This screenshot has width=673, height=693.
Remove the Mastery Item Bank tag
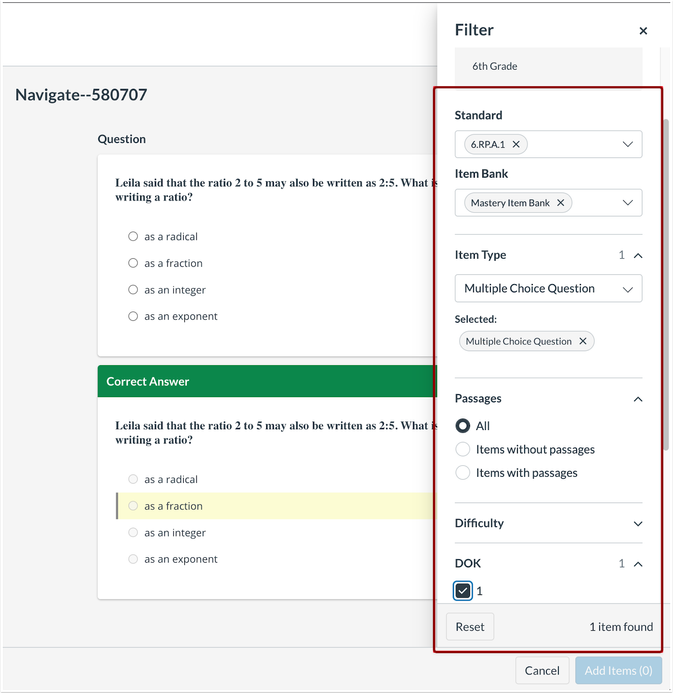coord(560,203)
